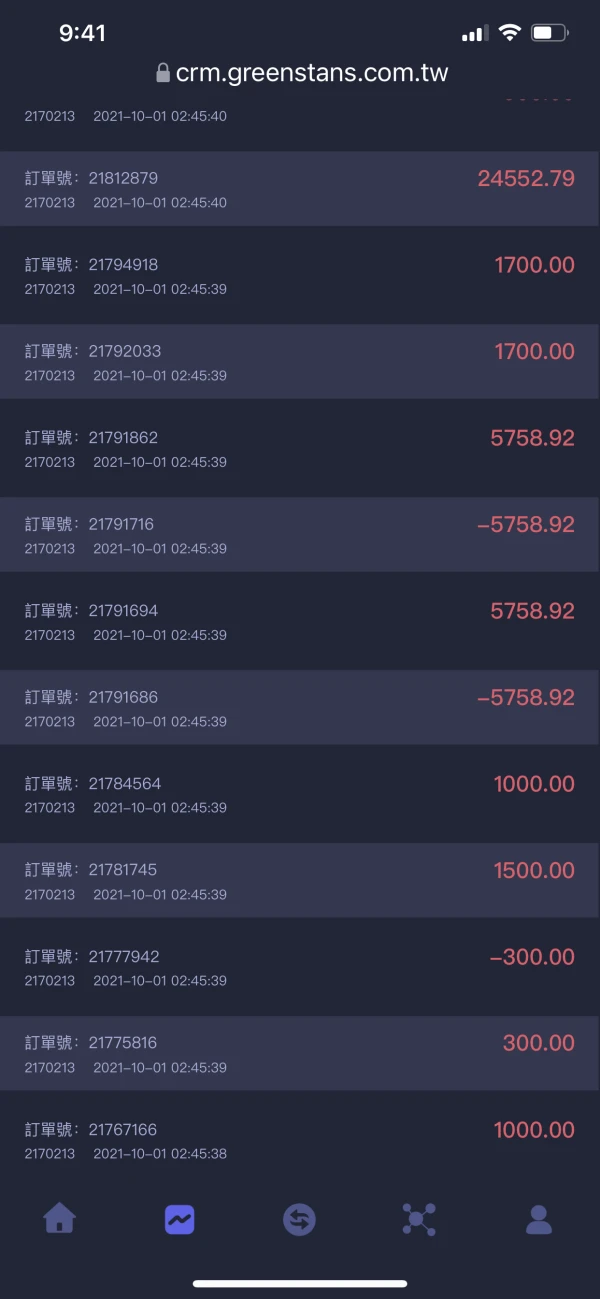The image size is (600, 1299).
Task: Open the network share nodes icon
Action: point(419,1219)
